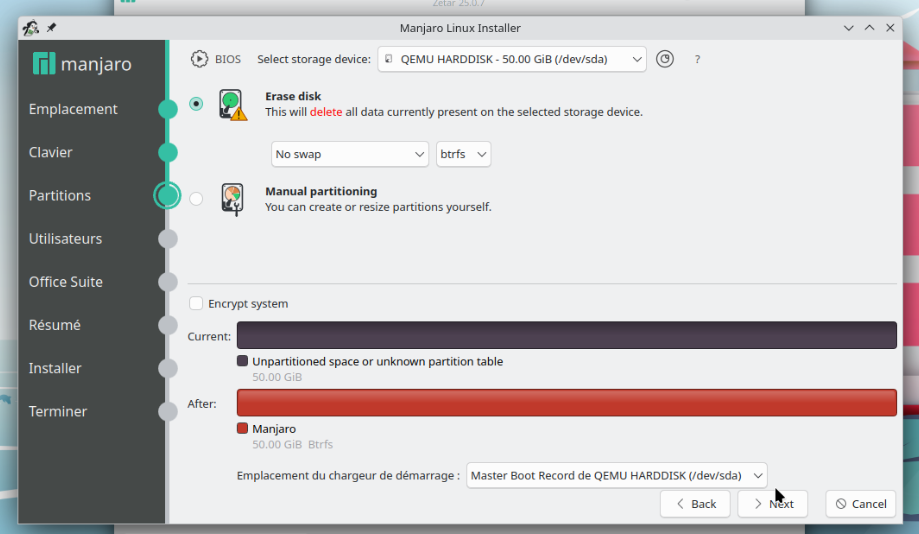919x534 pixels.
Task: Click the red Manjaro partition bar
Action: click(x=567, y=403)
